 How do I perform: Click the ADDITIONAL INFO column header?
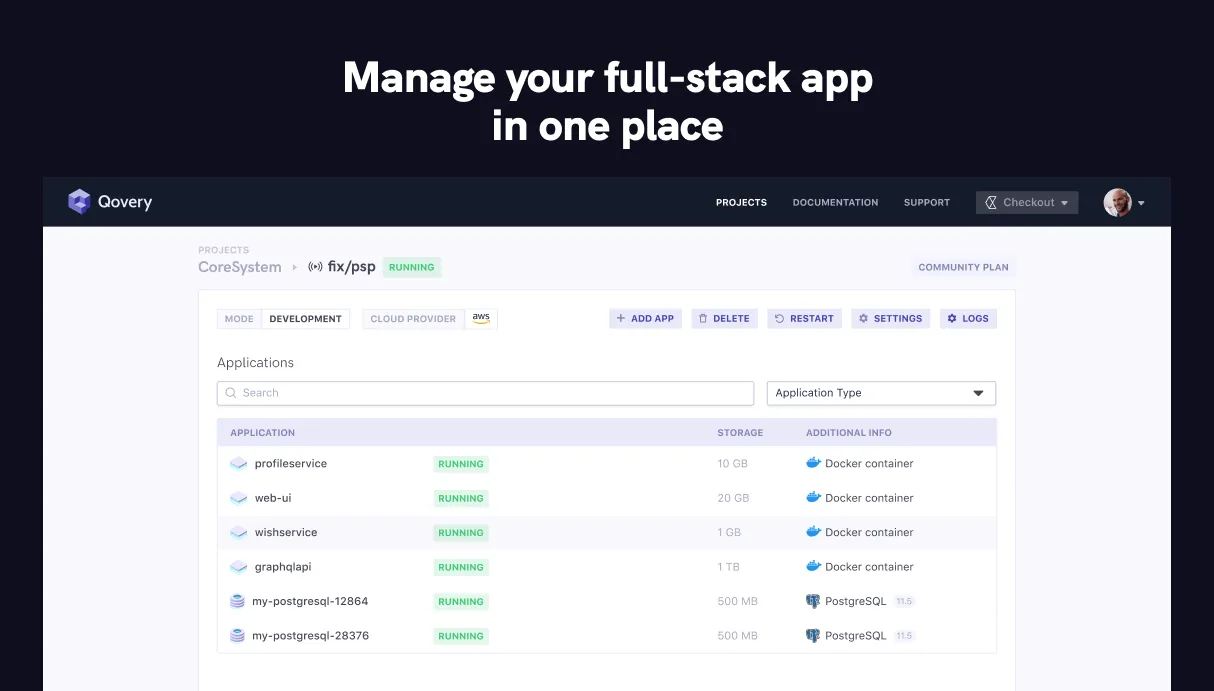(x=849, y=433)
